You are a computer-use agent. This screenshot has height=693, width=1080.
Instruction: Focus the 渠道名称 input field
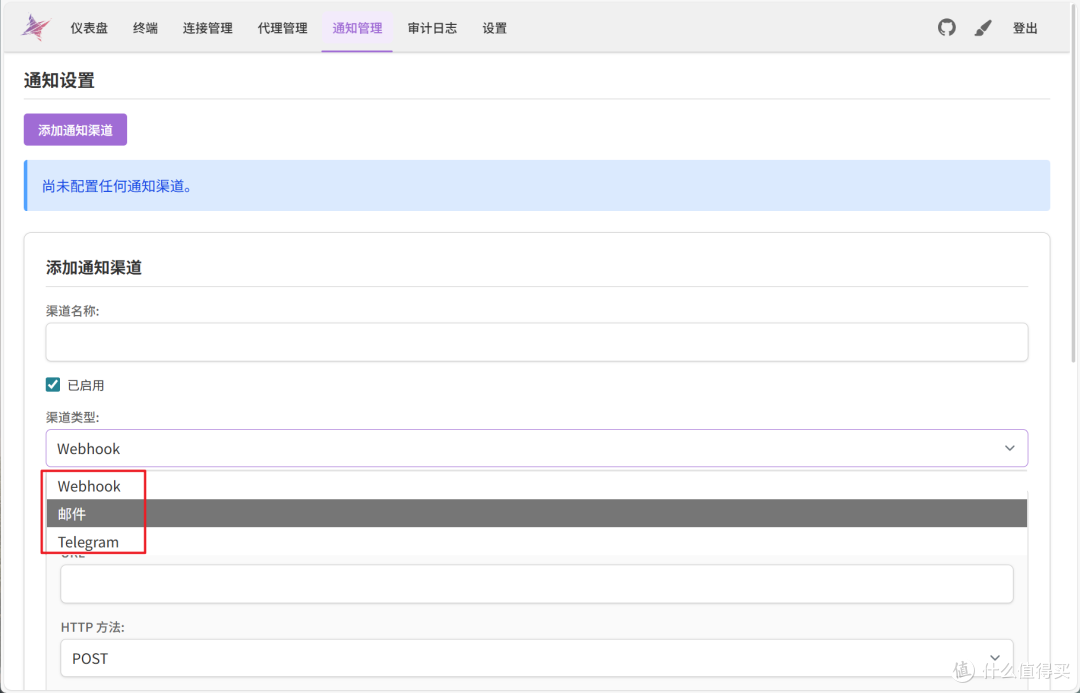tap(537, 342)
